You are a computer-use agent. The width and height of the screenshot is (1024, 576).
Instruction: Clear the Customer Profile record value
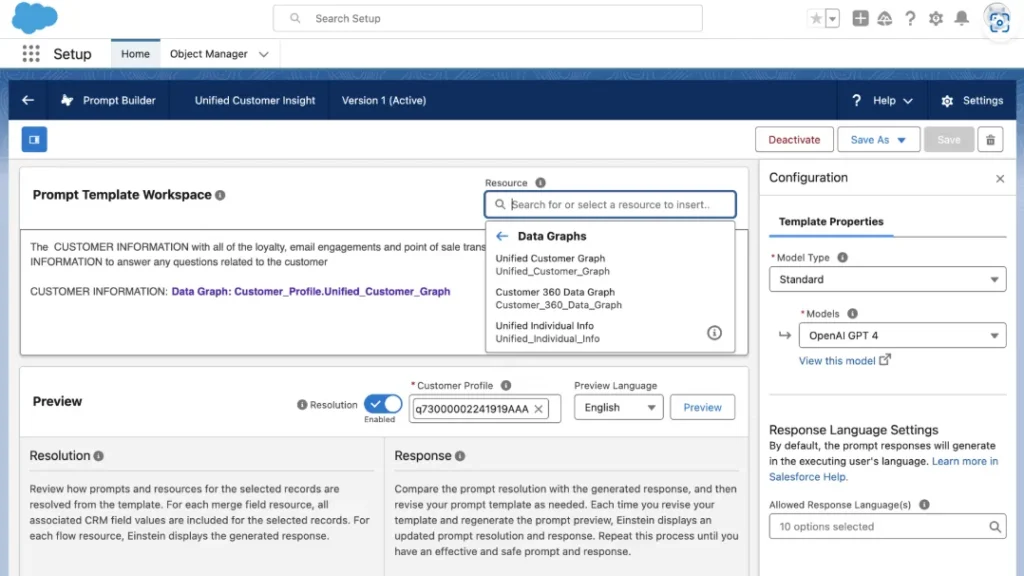(538, 408)
